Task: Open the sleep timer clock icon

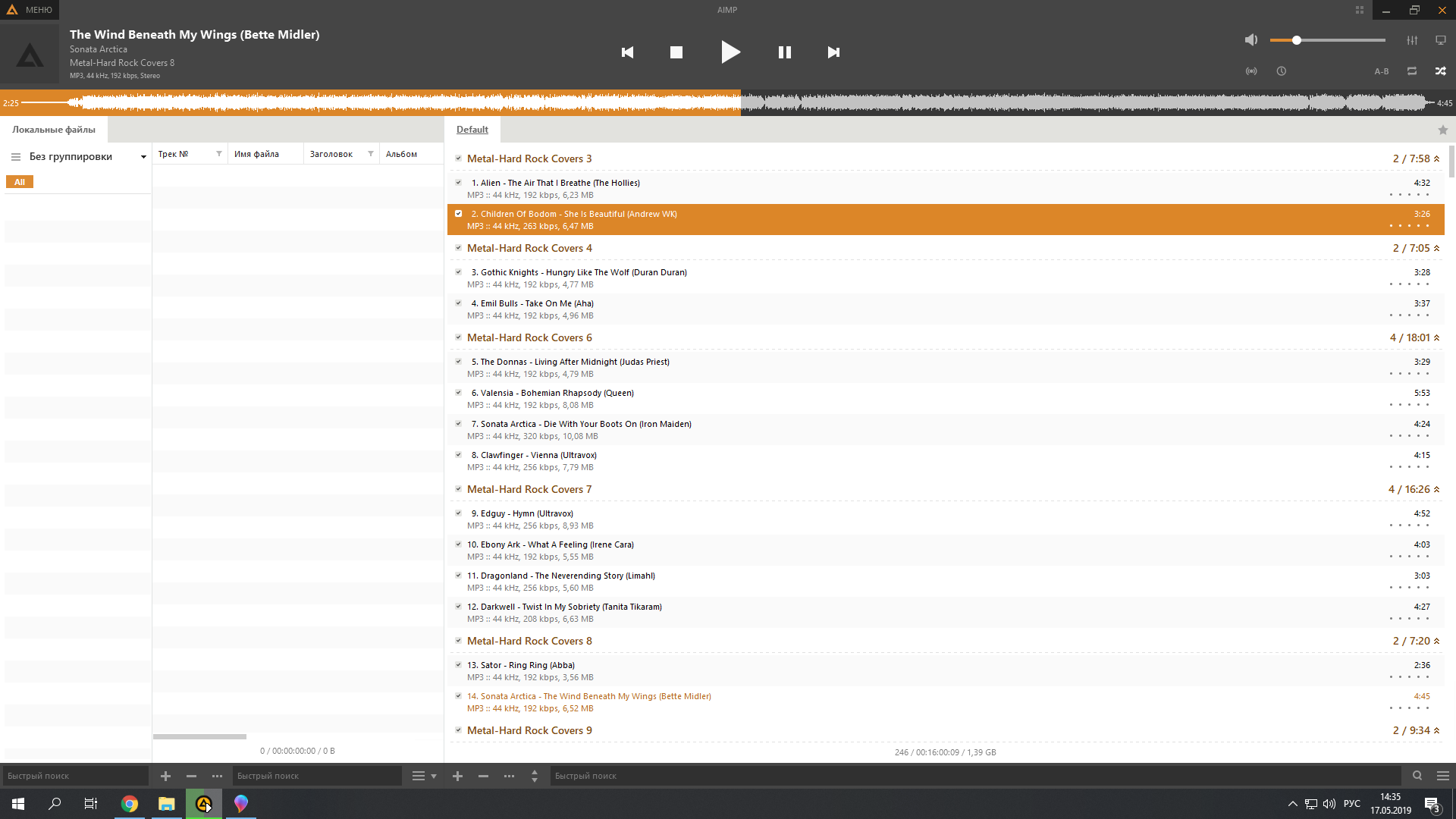Action: point(1282,71)
